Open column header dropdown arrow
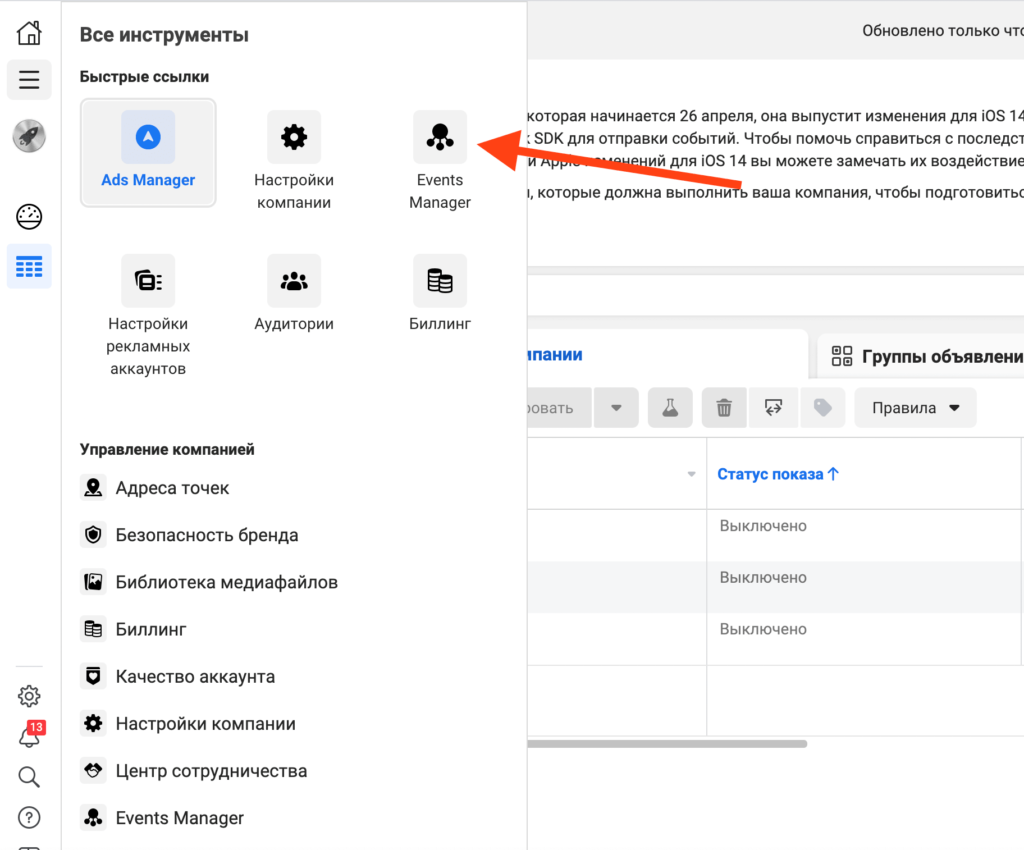The height and width of the screenshot is (850, 1024). (x=691, y=474)
